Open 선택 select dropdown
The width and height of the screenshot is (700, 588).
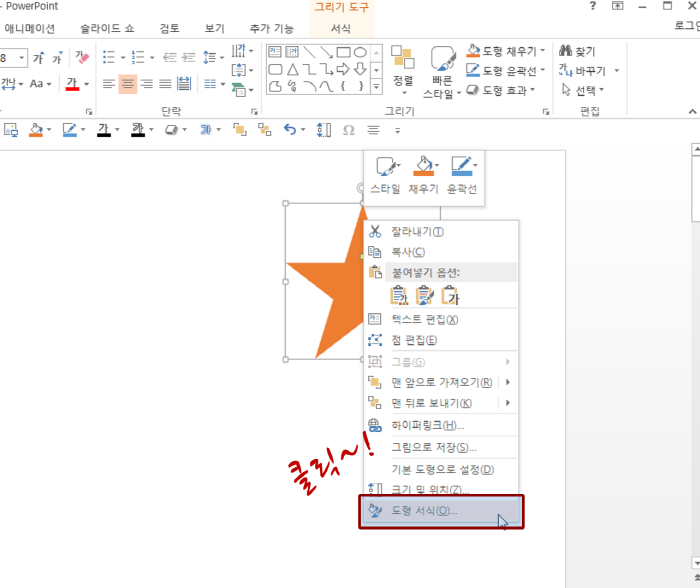(x=583, y=90)
